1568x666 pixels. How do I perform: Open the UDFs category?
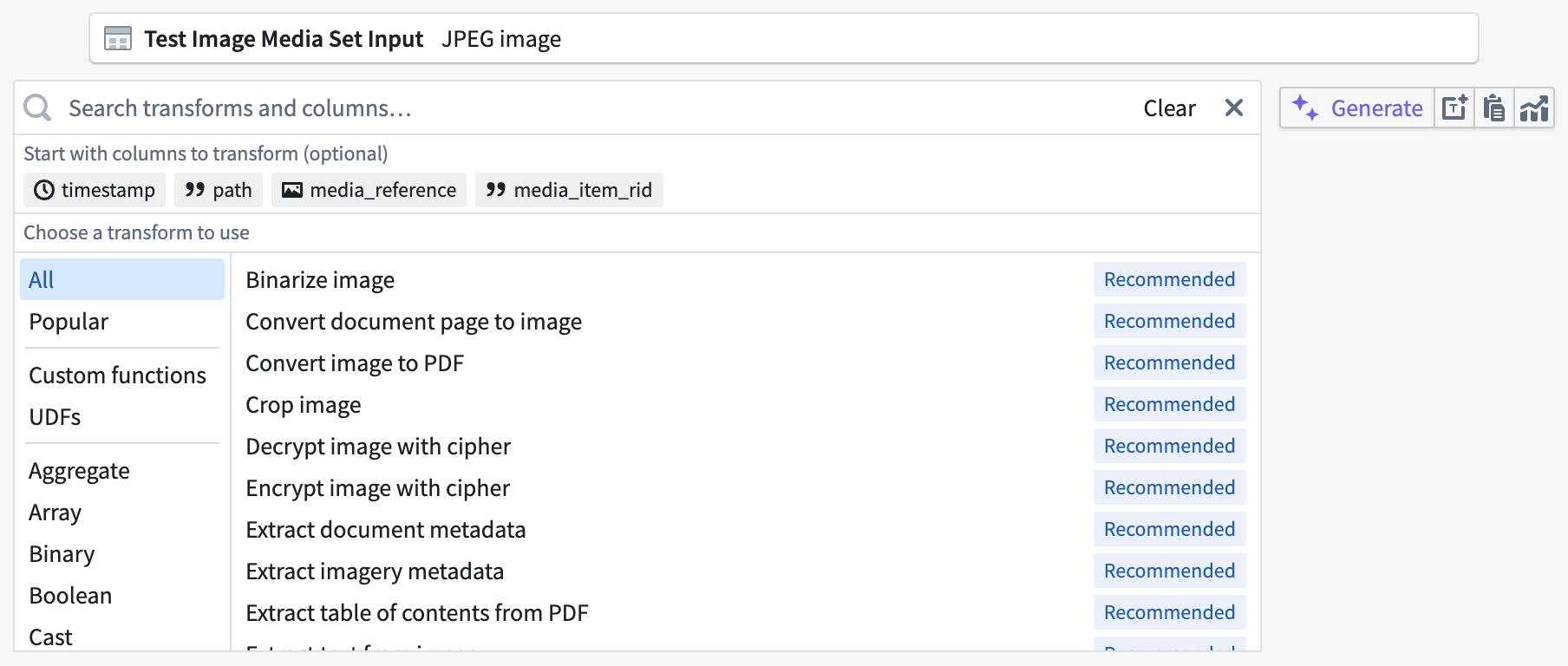(x=122, y=416)
